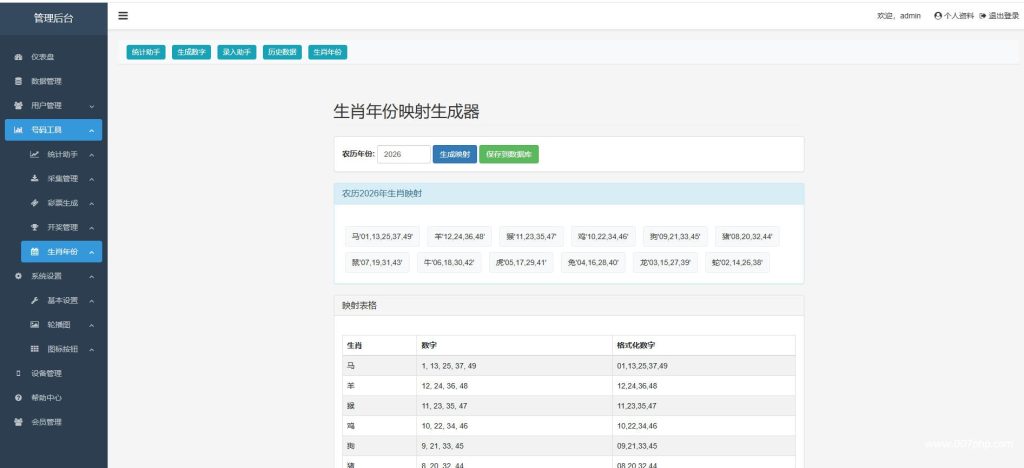The height and width of the screenshot is (468, 1024).
Task: Click the sidebar 统计助手 line chart icon
Action: [35, 155]
